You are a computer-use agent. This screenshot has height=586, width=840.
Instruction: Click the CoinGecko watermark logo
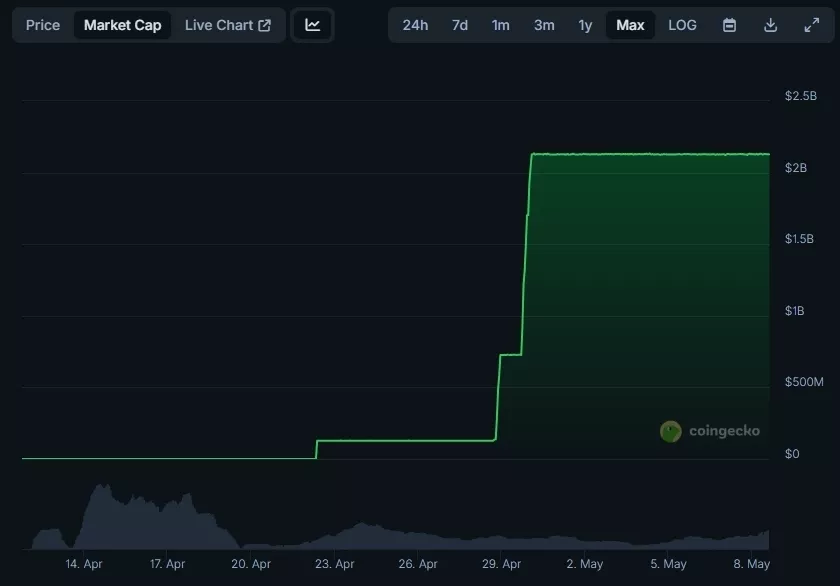(x=671, y=431)
